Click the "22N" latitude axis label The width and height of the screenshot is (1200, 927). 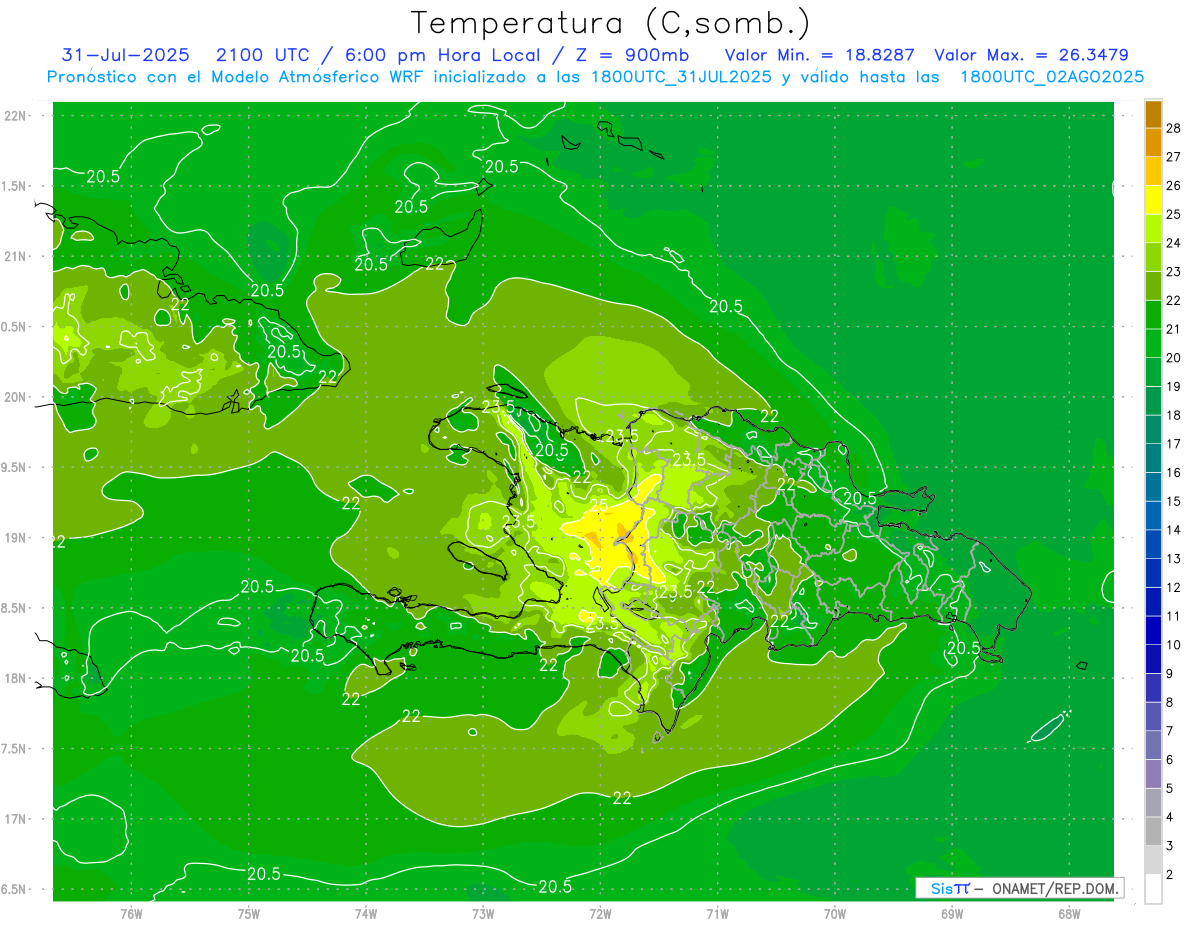tap(15, 116)
